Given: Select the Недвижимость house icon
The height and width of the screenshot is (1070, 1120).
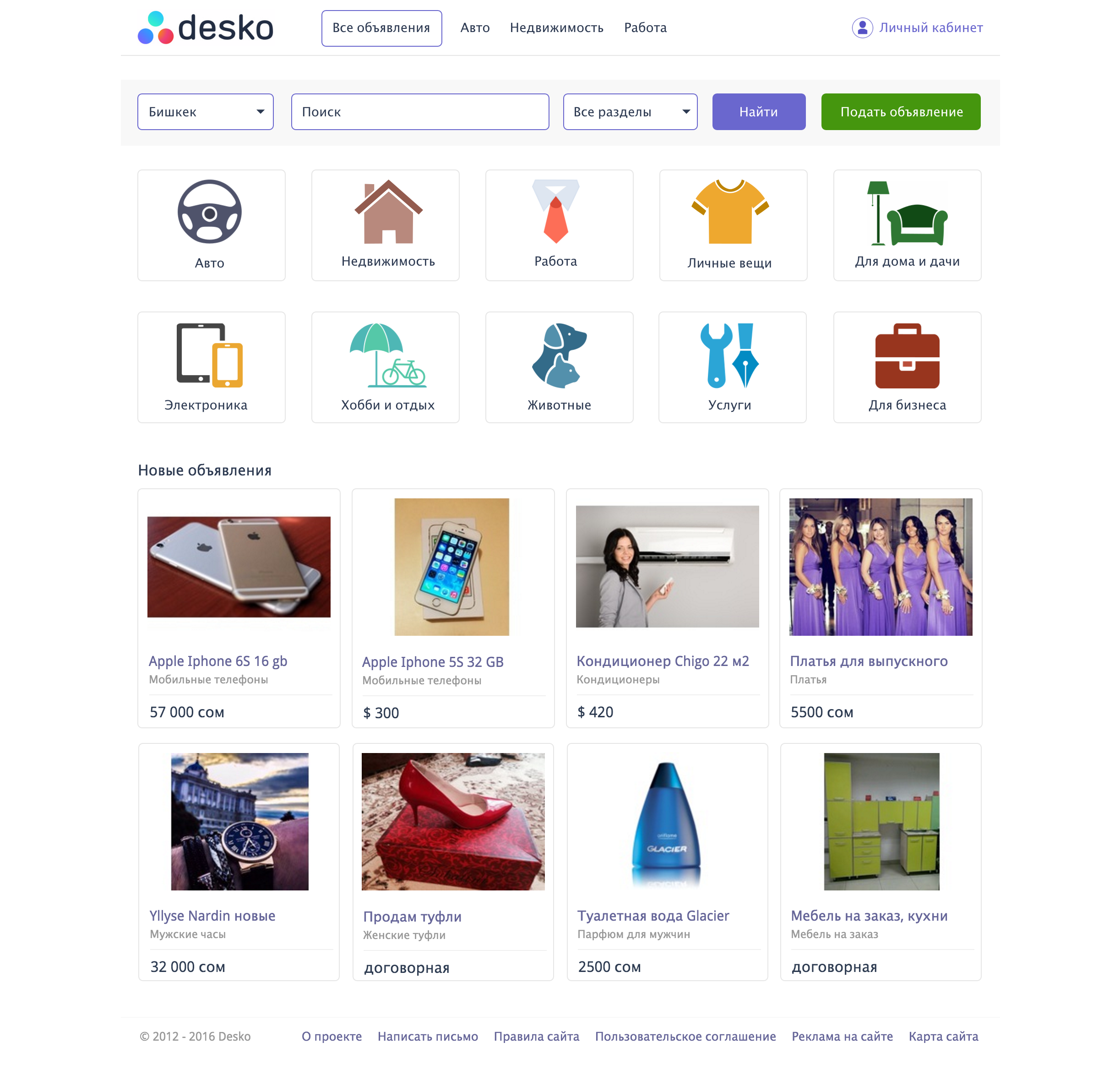Looking at the screenshot, I should (x=388, y=211).
